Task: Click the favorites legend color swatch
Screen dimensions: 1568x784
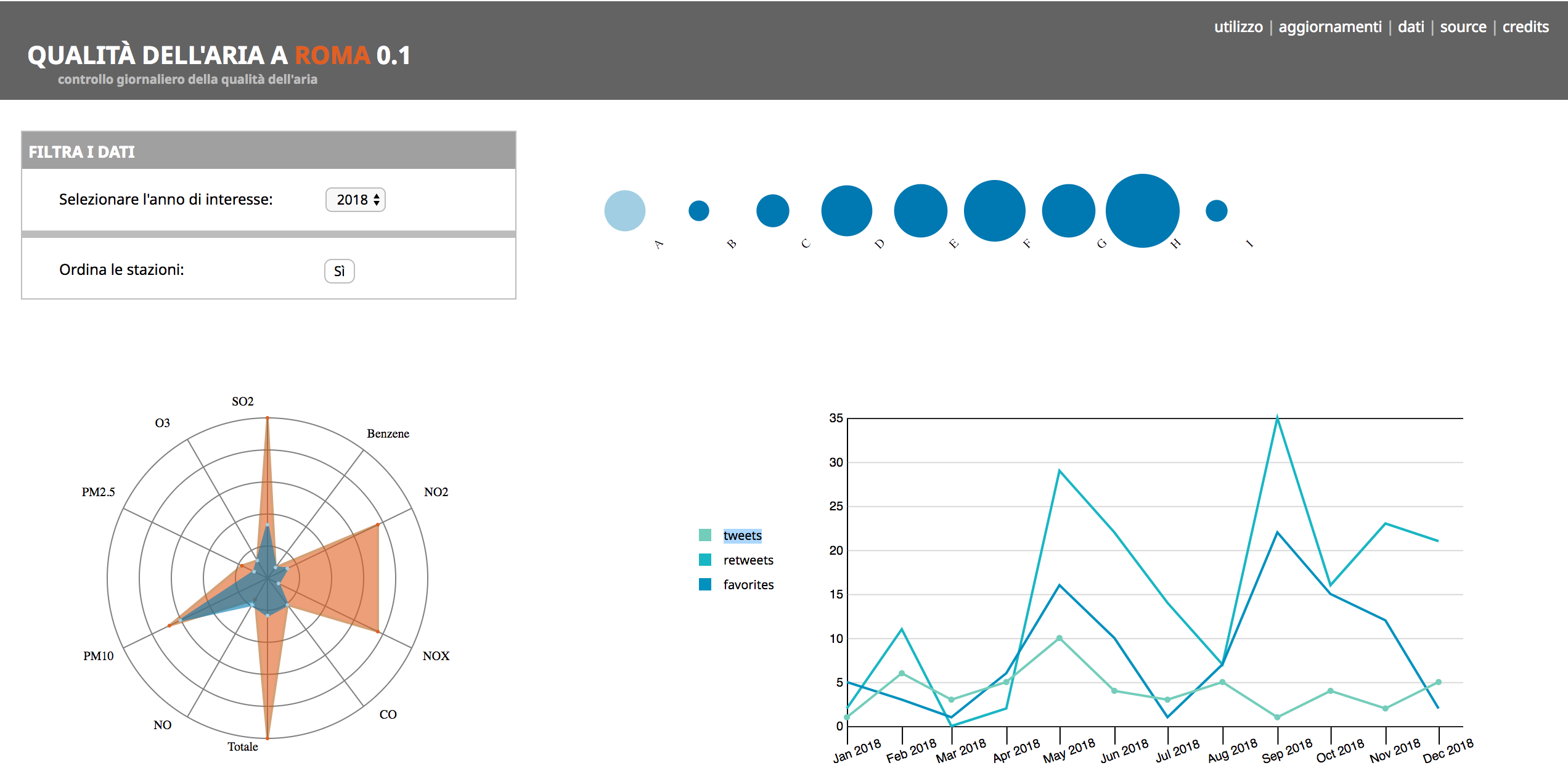Action: click(x=705, y=584)
